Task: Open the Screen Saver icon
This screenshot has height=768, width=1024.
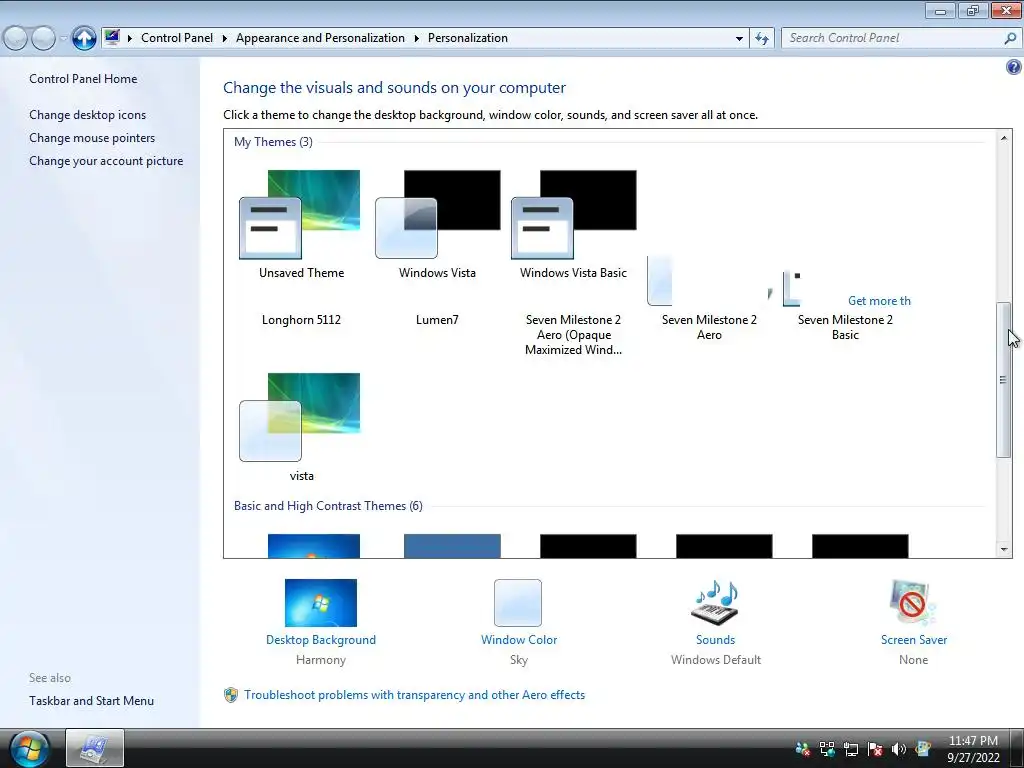Action: [913, 602]
